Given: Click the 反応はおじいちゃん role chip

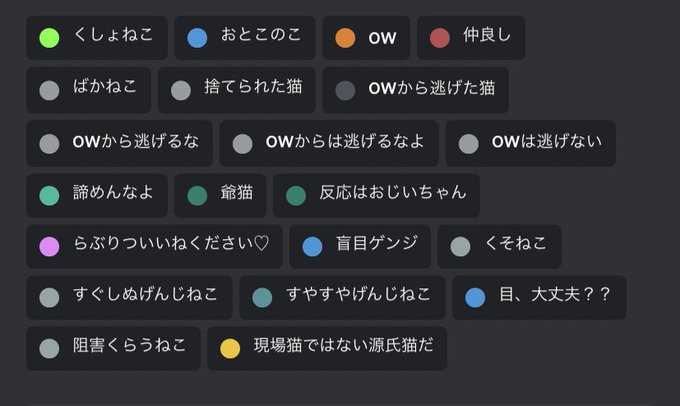Looking at the screenshot, I should (x=376, y=195).
